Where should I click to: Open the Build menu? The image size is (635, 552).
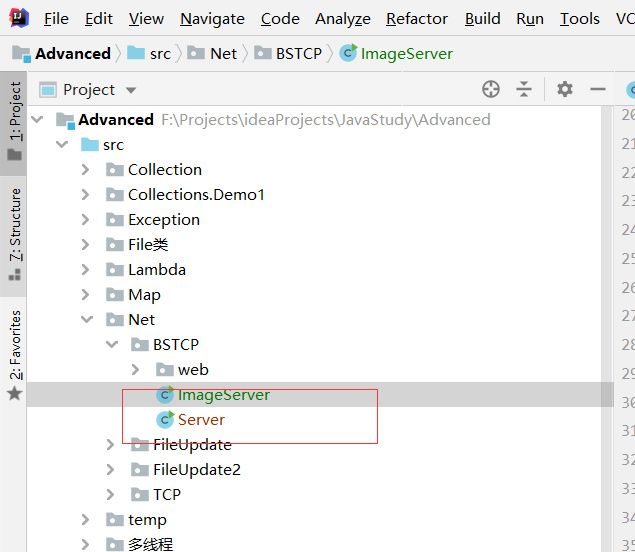pyautogui.click(x=482, y=19)
